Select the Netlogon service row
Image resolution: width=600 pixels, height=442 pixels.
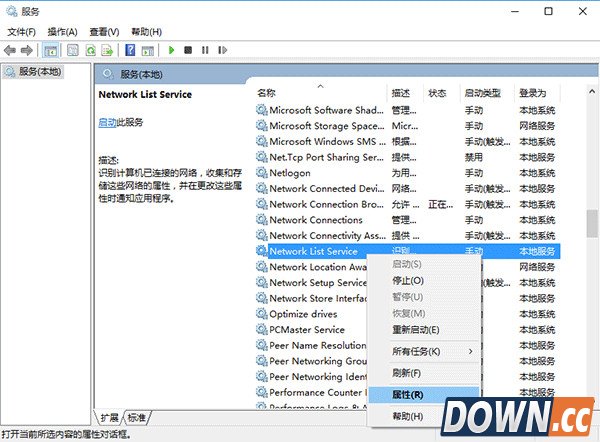click(x=408, y=173)
